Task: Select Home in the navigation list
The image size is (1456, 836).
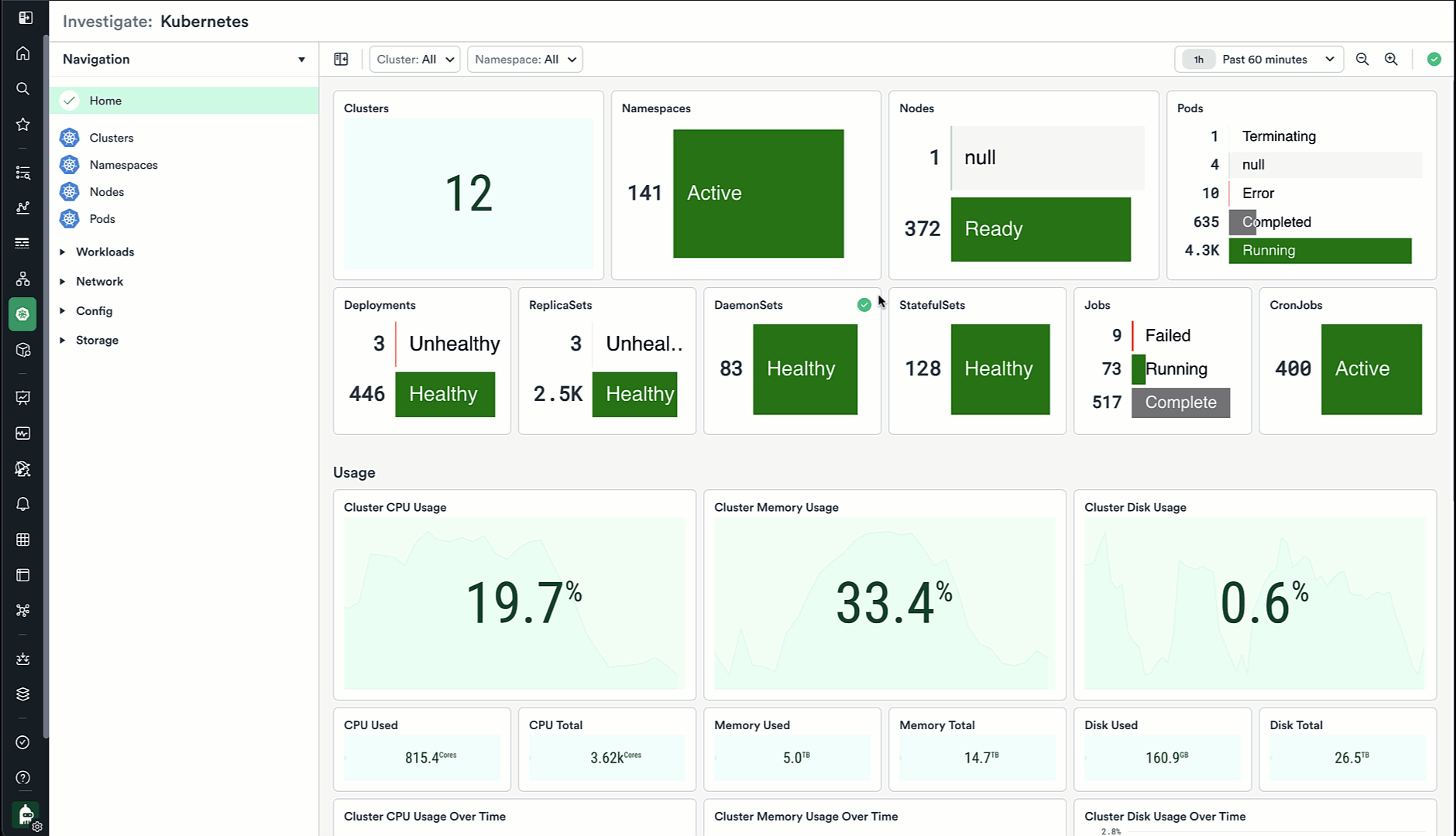Action: click(x=184, y=101)
